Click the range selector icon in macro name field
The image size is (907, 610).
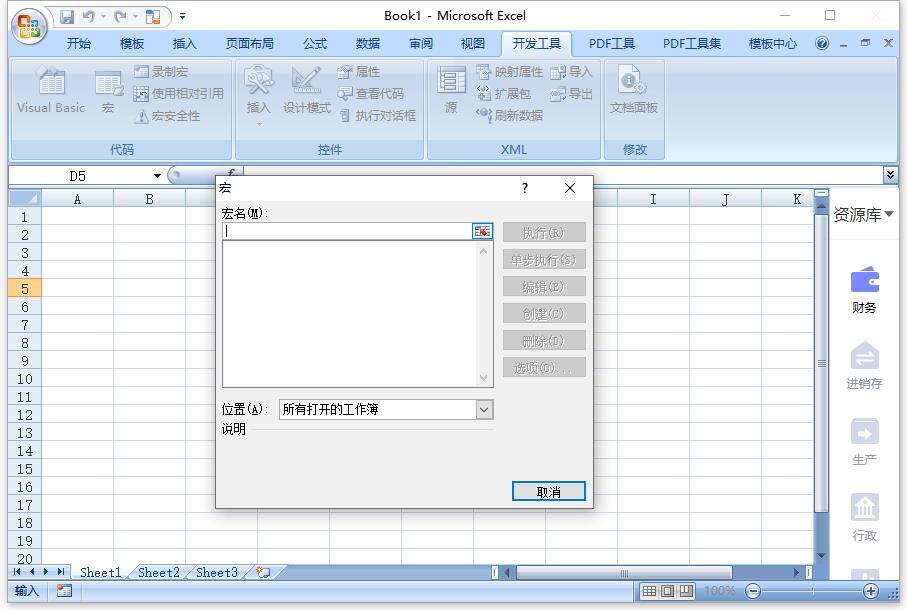482,232
